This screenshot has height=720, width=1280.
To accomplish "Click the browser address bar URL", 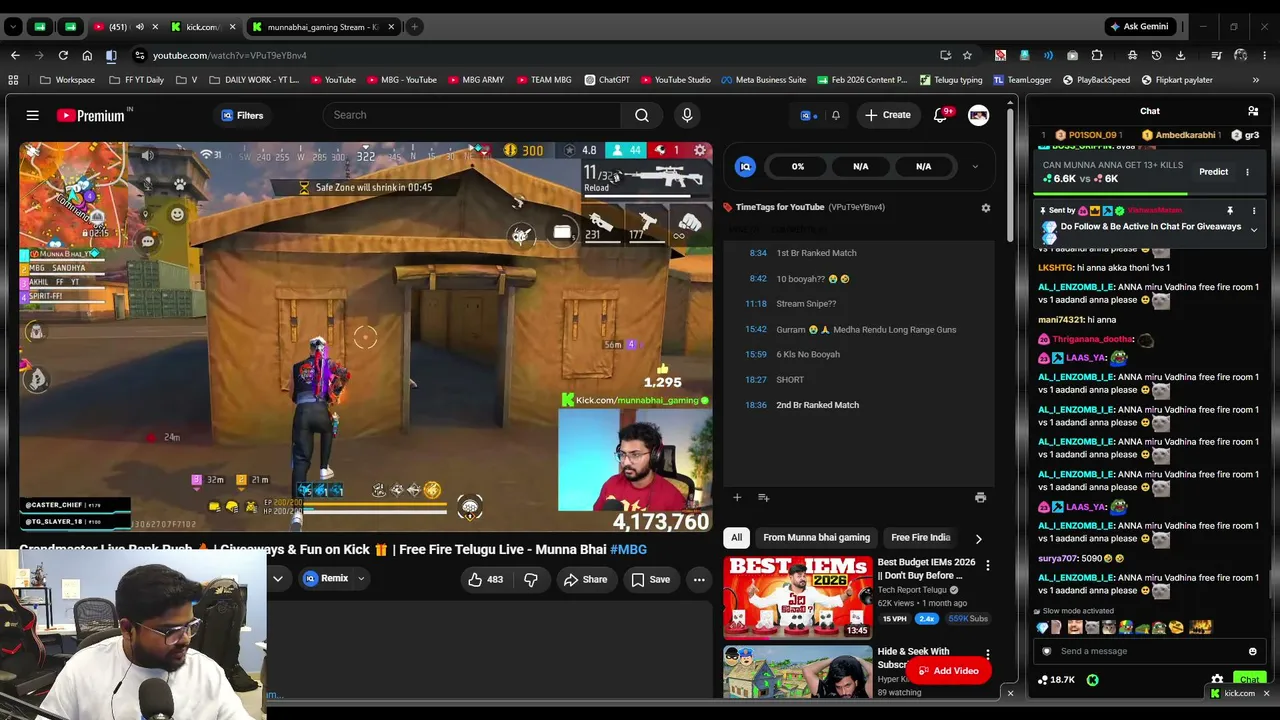I will point(230,55).
